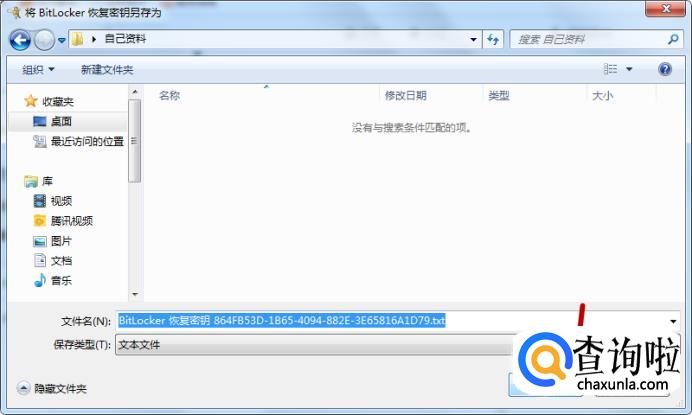This screenshot has height=415, width=692.
Task: Click the magnifier search icon
Action: point(673,39)
